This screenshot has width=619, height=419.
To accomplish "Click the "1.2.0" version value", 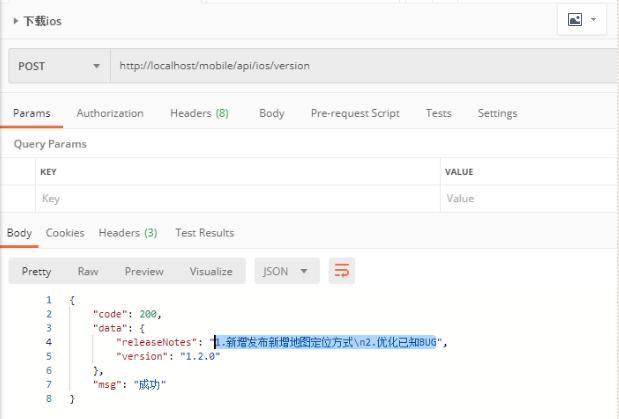I will click(x=200, y=356).
